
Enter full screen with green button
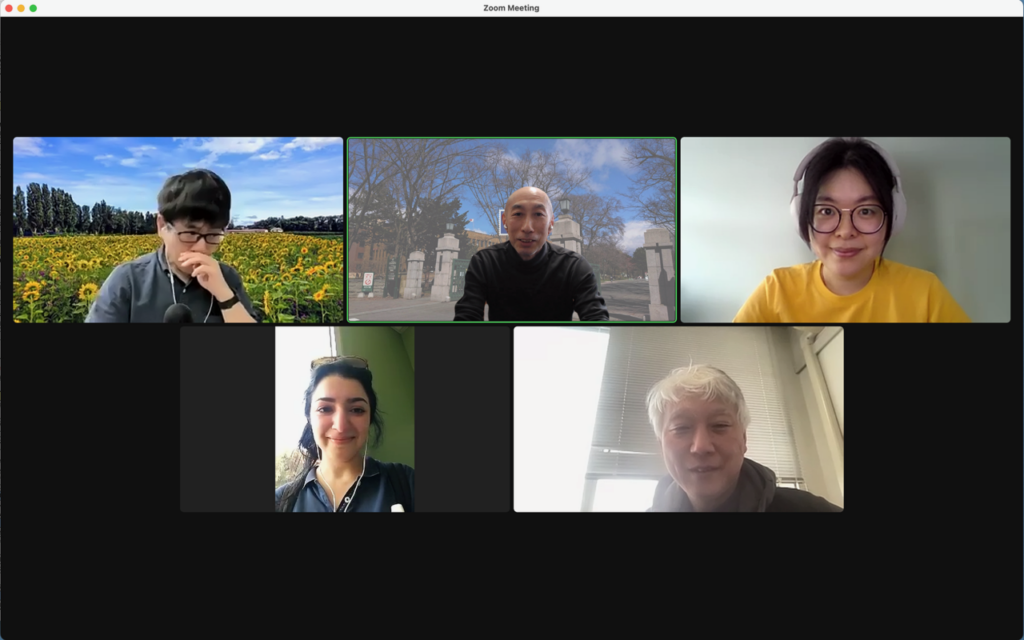coord(33,8)
